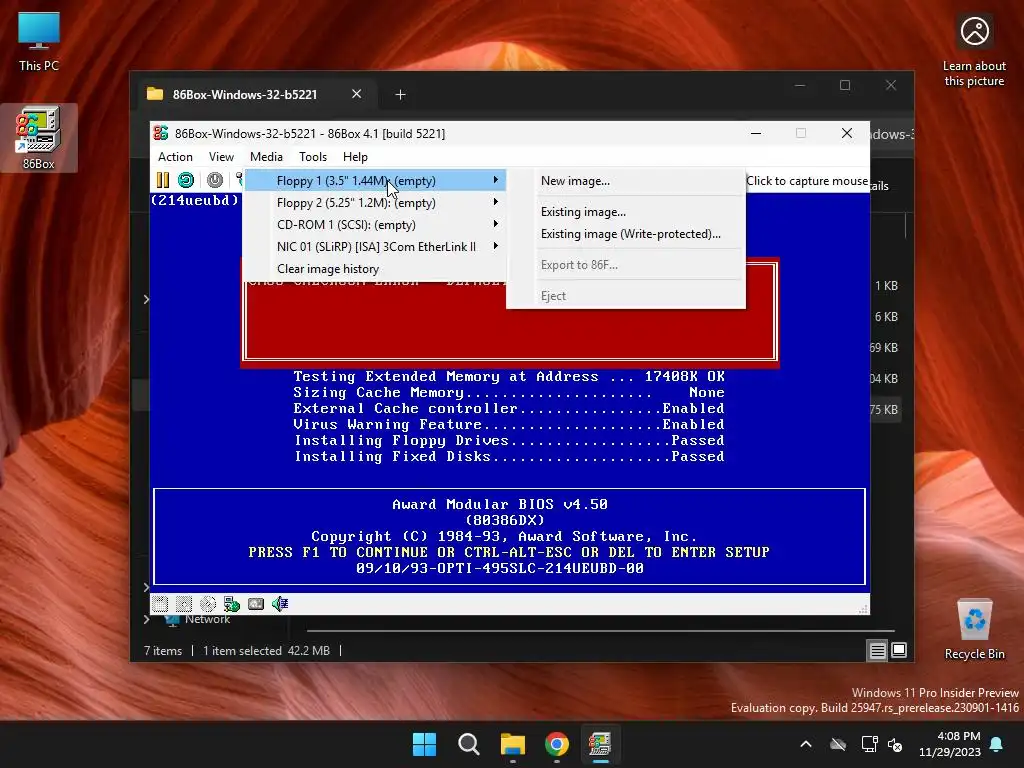This screenshot has width=1024, height=768.
Task: Choose New image... for Floppy 1
Action: [x=626, y=181]
